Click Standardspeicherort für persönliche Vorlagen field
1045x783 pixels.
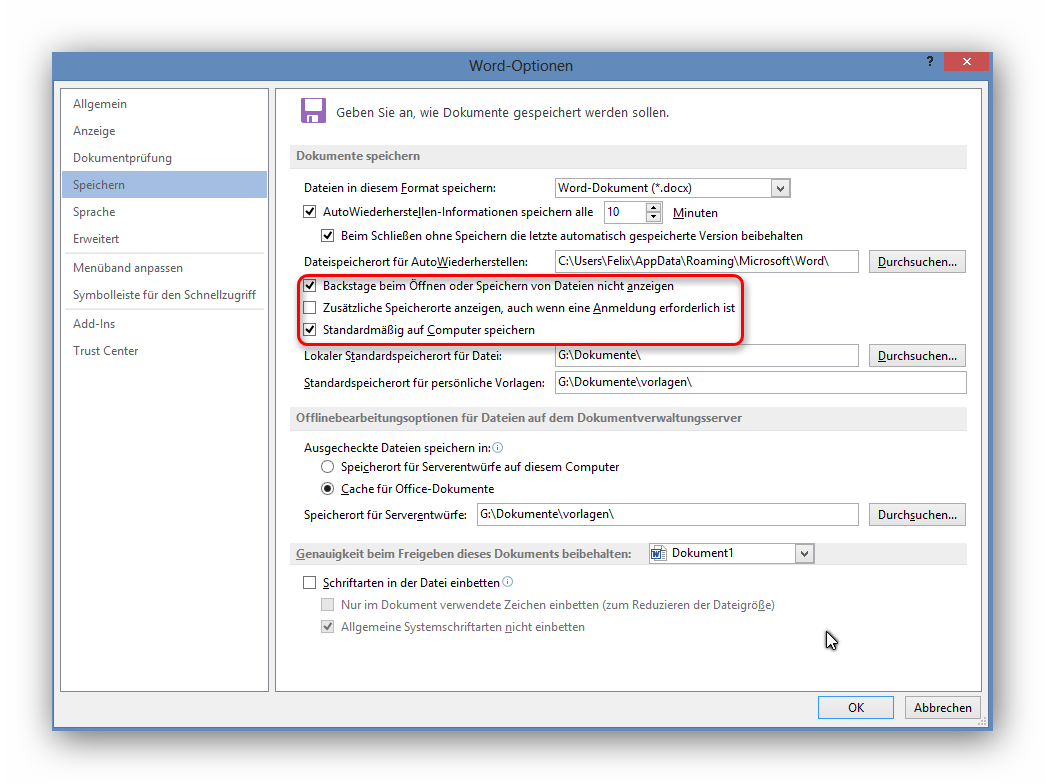tap(760, 383)
